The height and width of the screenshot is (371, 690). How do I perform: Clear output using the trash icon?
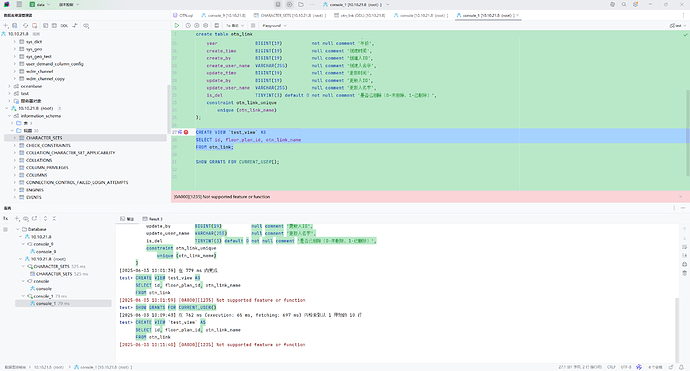click(684, 273)
